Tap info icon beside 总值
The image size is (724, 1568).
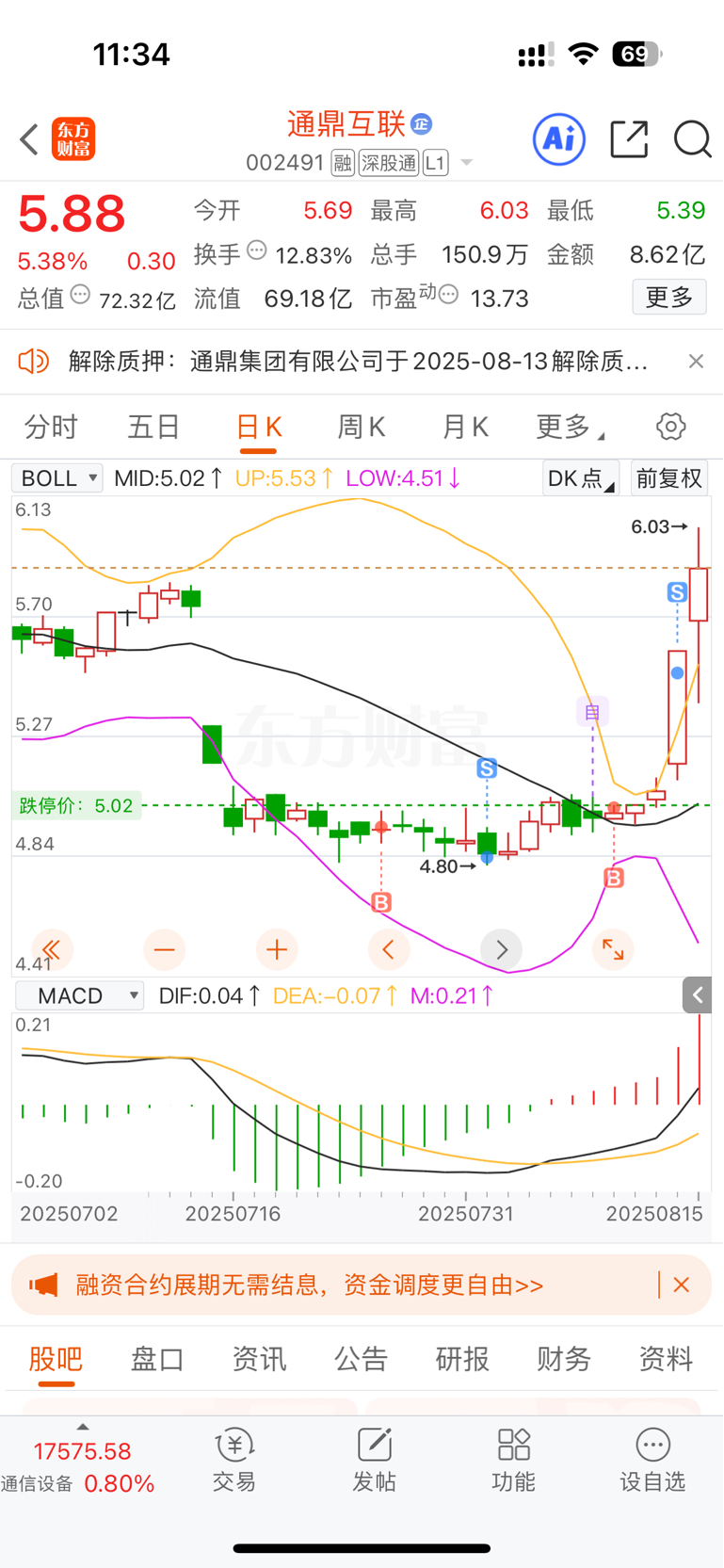click(80, 295)
